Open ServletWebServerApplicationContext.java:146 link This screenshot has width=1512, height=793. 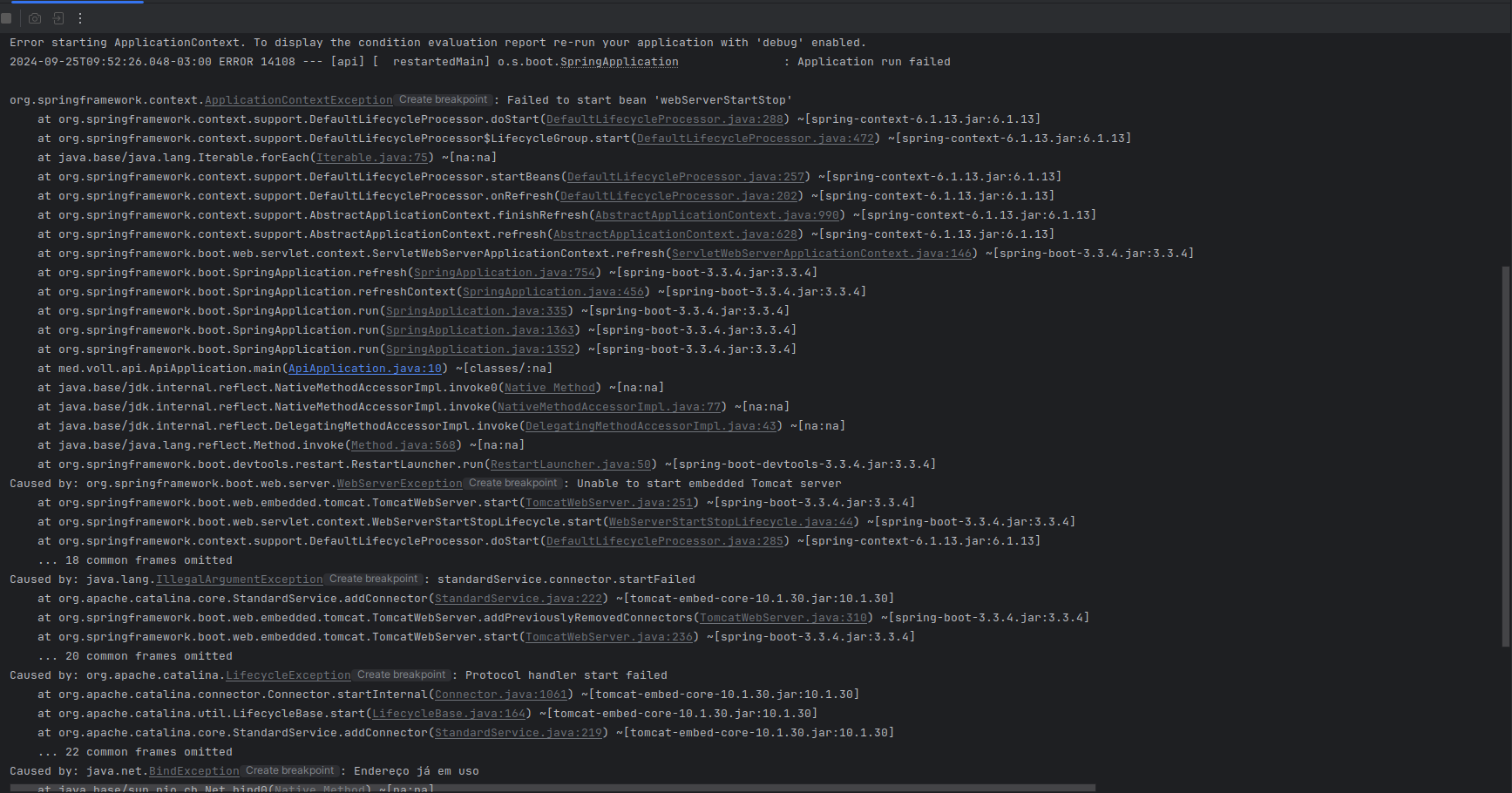(x=822, y=254)
